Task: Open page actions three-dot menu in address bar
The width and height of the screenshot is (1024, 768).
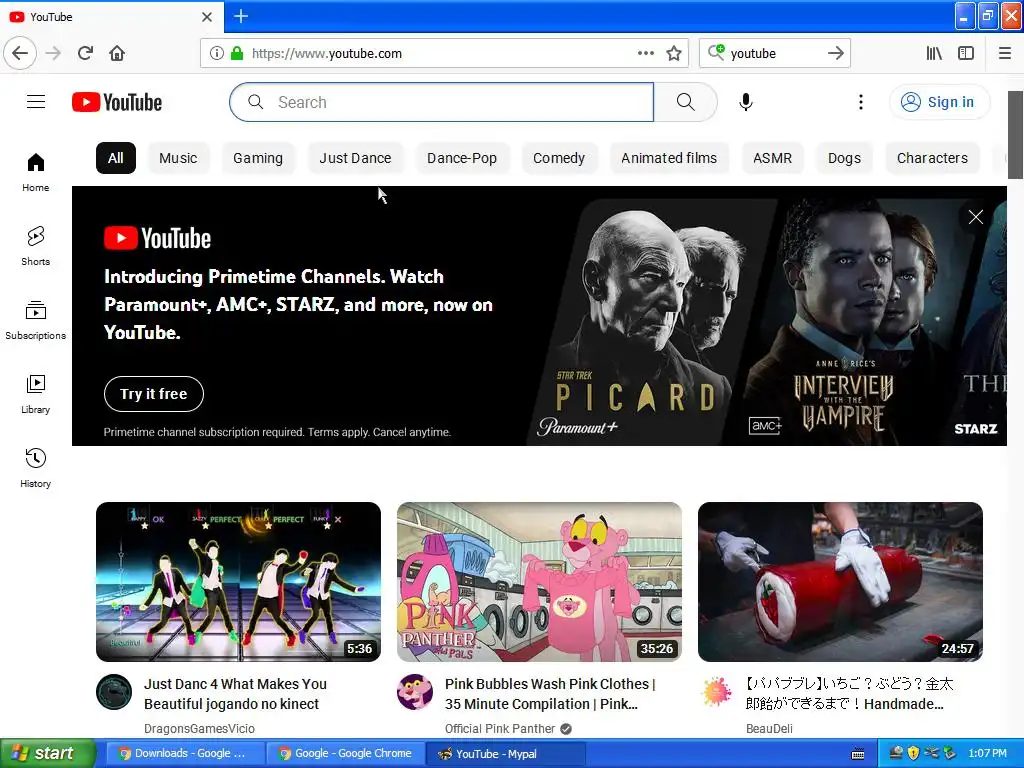Action: tap(646, 53)
